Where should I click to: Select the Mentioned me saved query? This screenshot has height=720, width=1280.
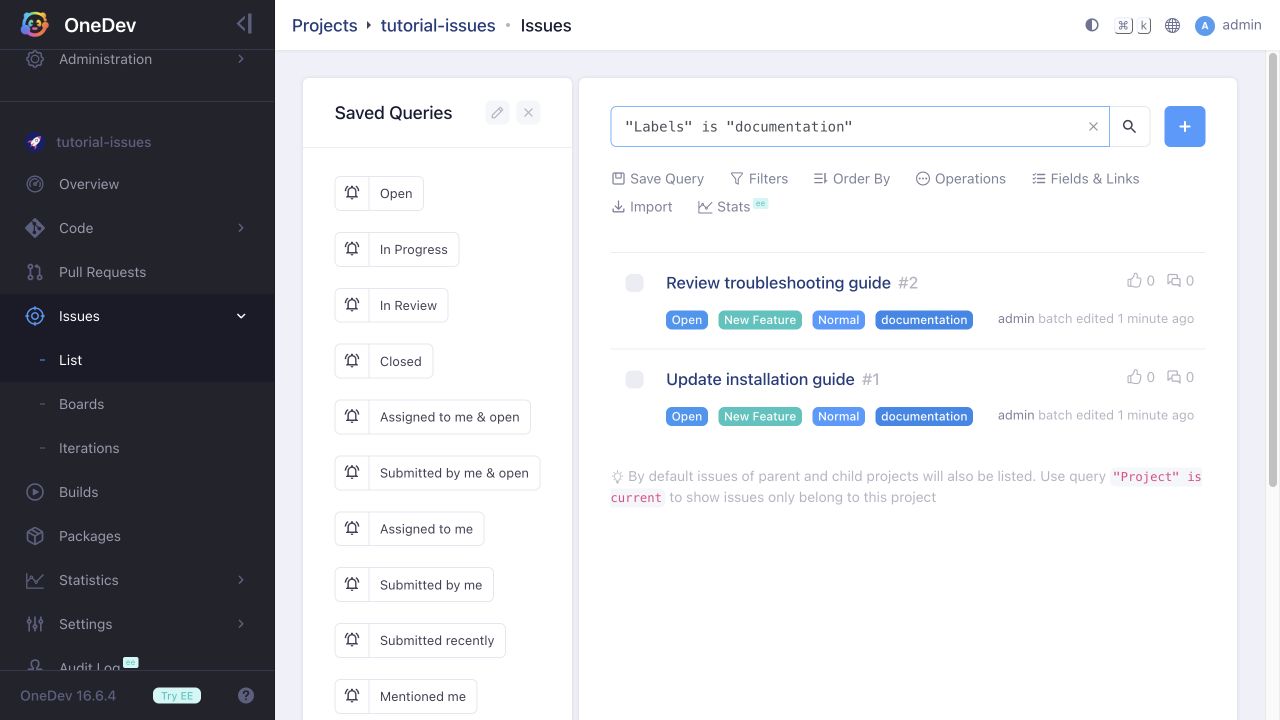click(x=423, y=697)
